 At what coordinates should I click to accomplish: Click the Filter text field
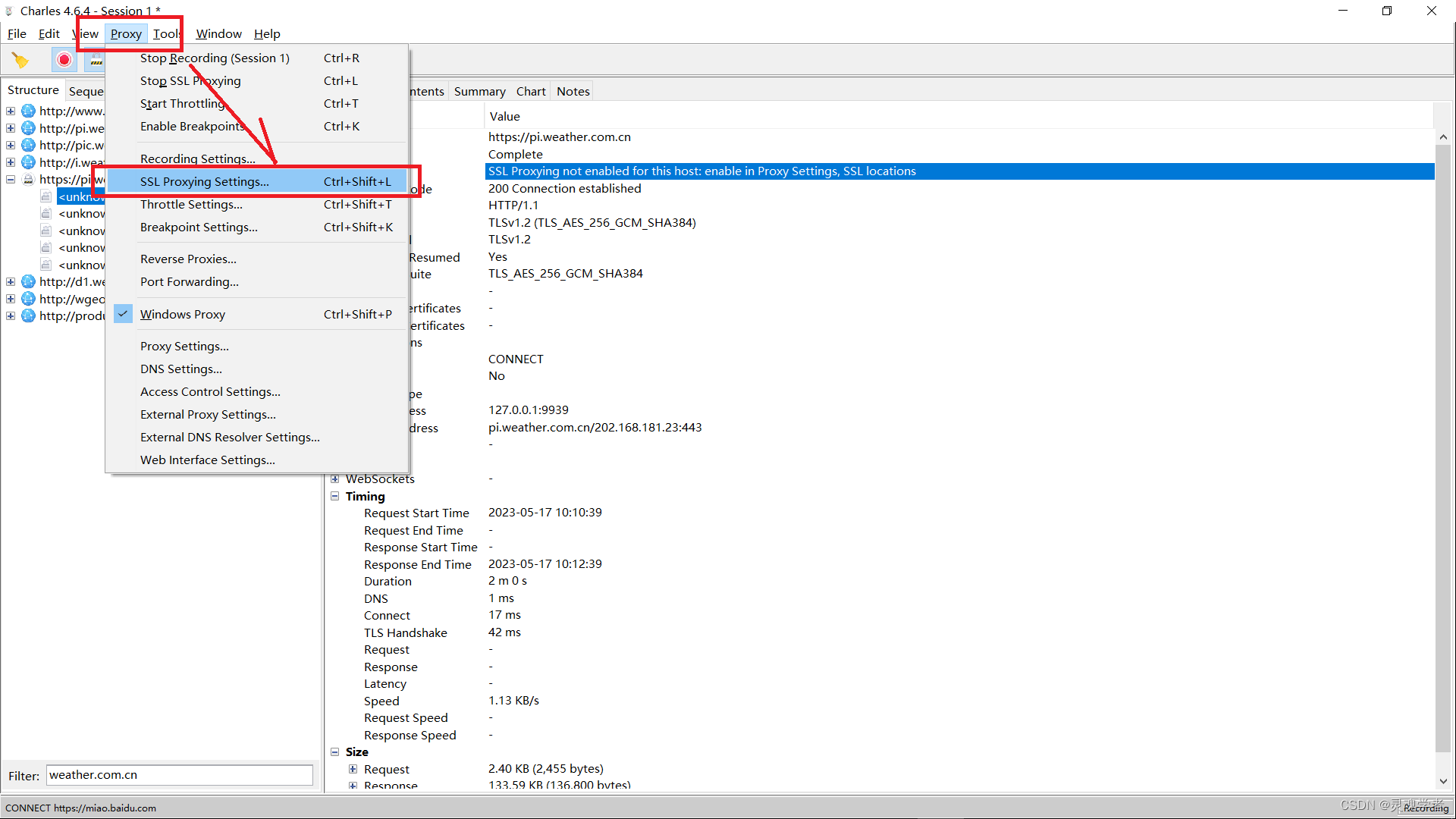(180, 775)
